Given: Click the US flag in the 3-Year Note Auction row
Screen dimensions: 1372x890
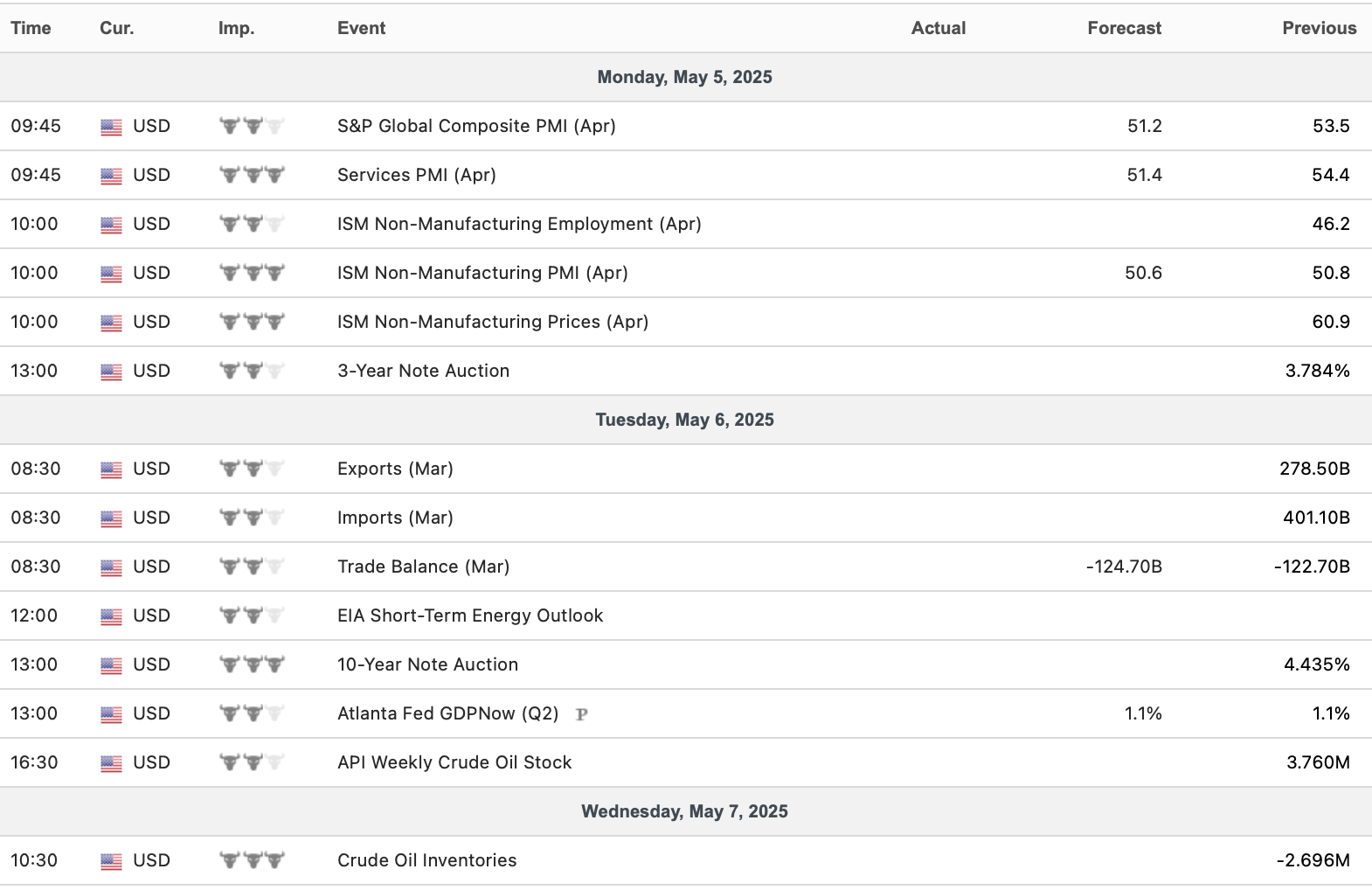Looking at the screenshot, I should 111,372.
